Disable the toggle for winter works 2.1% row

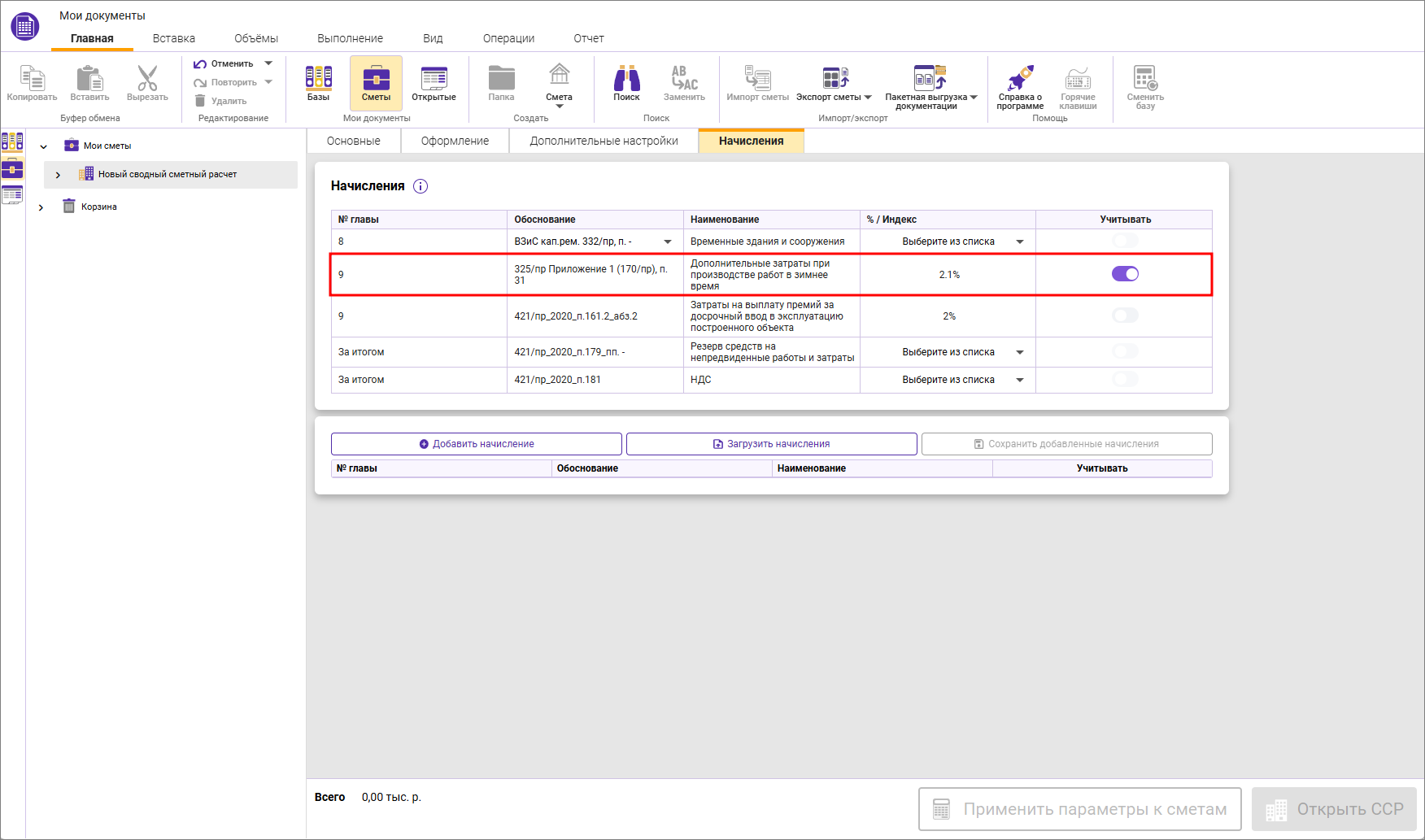click(1125, 274)
